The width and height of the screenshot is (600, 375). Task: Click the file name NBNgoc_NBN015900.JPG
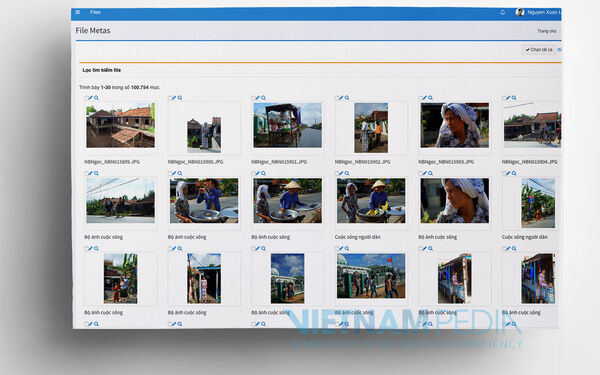pyautogui.click(x=195, y=162)
